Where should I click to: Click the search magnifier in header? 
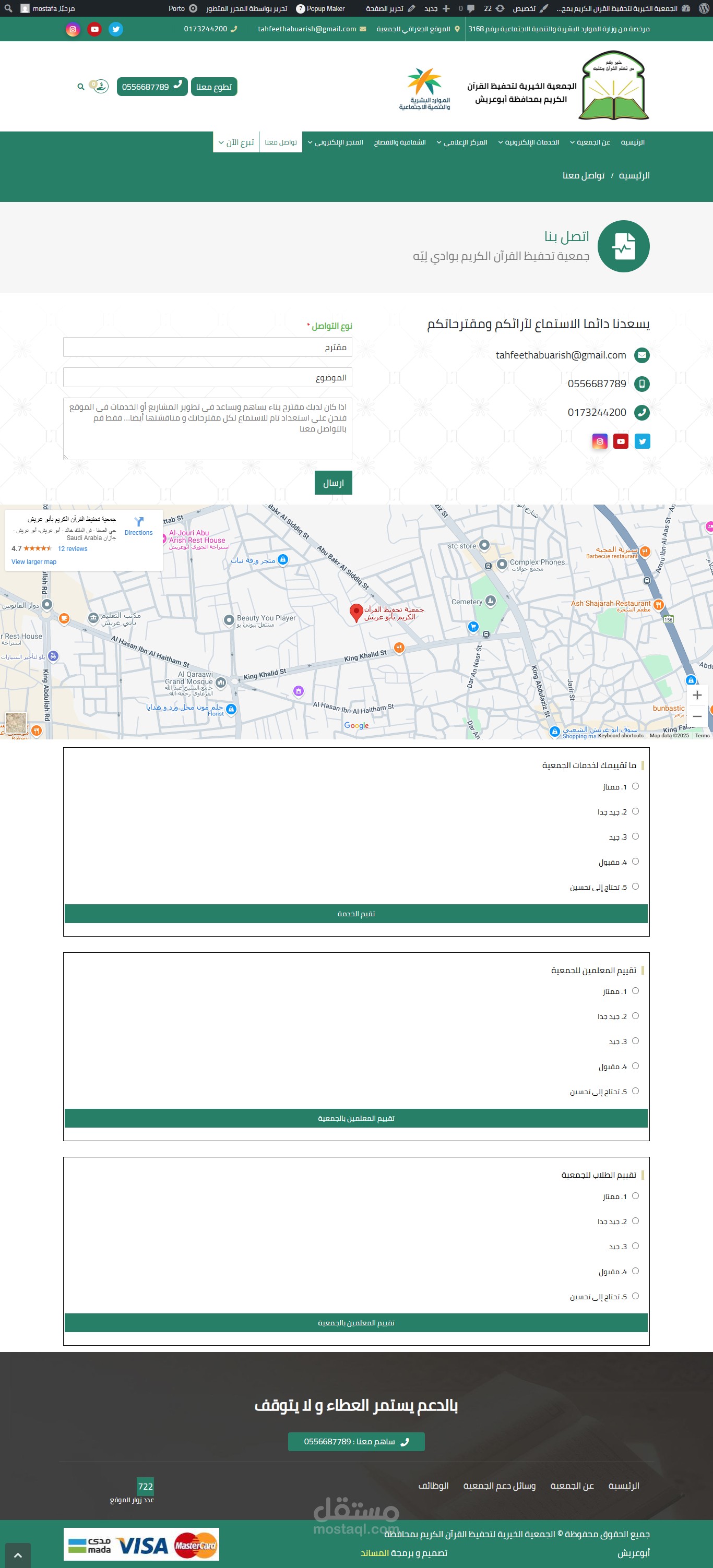[80, 87]
